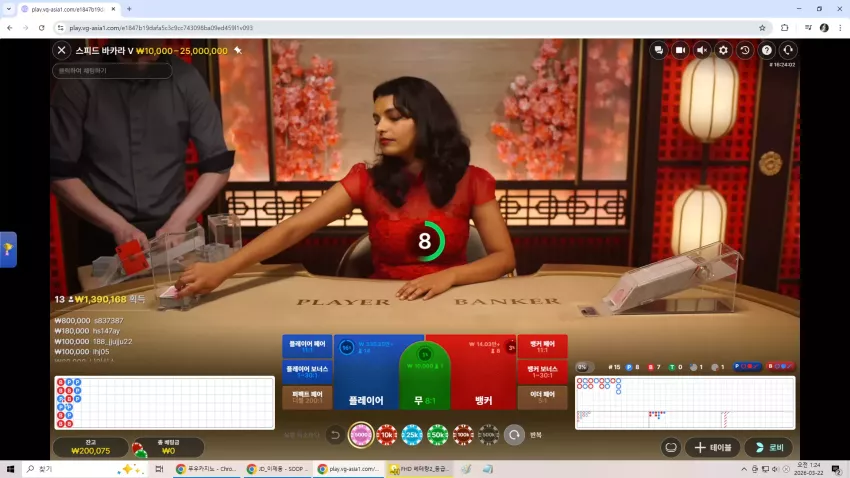Image resolution: width=850 pixels, height=478 pixels.
Task: Unmute sound with the speaker icon
Action: (x=702, y=50)
